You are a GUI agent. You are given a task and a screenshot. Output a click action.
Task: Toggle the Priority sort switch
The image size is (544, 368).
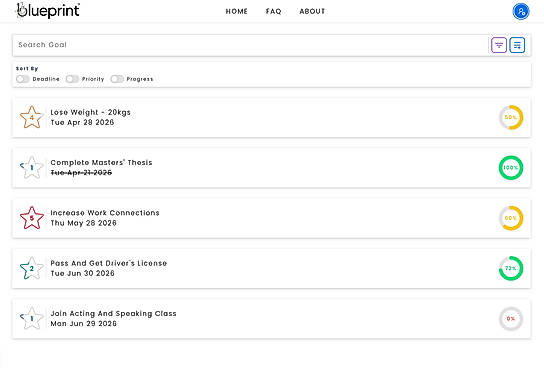[72, 79]
